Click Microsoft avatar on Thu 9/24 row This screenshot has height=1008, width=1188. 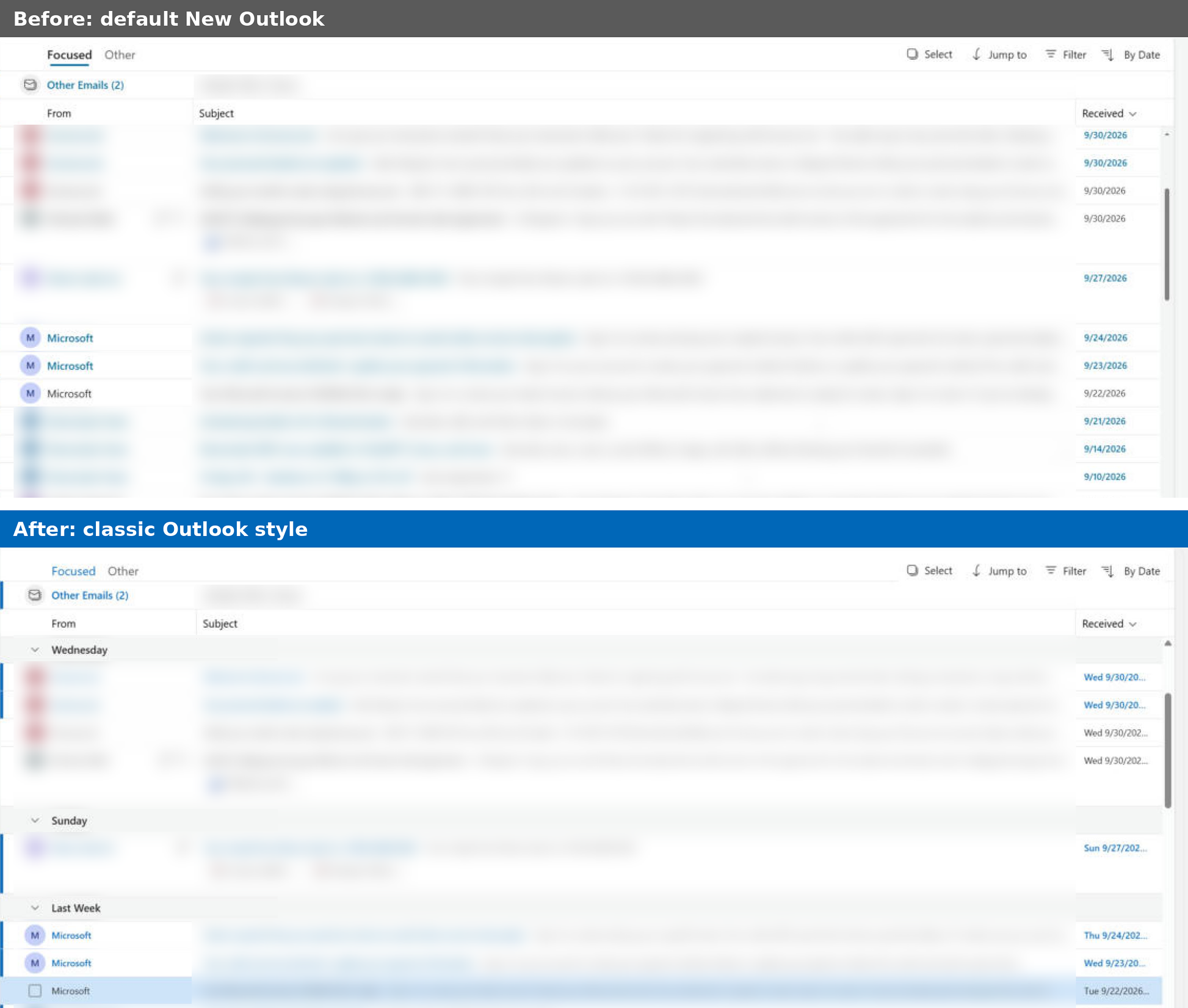pos(35,935)
